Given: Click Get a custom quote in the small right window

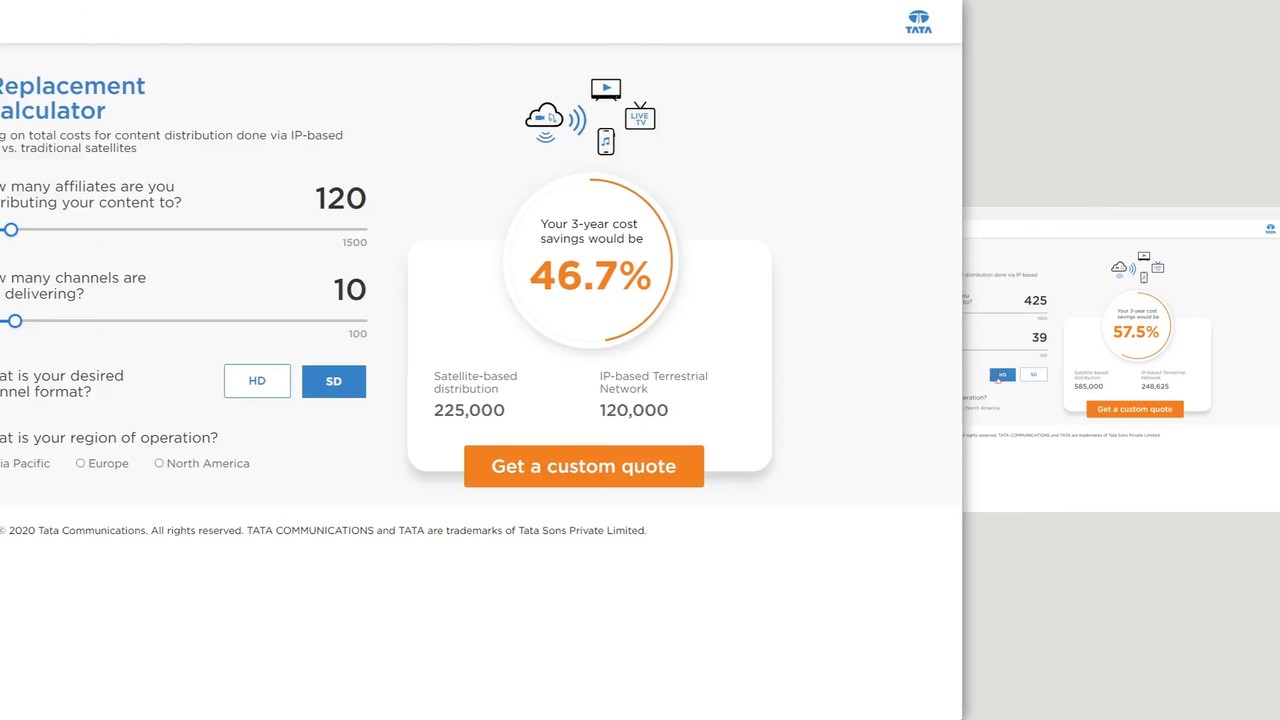Looking at the screenshot, I should (x=1135, y=409).
